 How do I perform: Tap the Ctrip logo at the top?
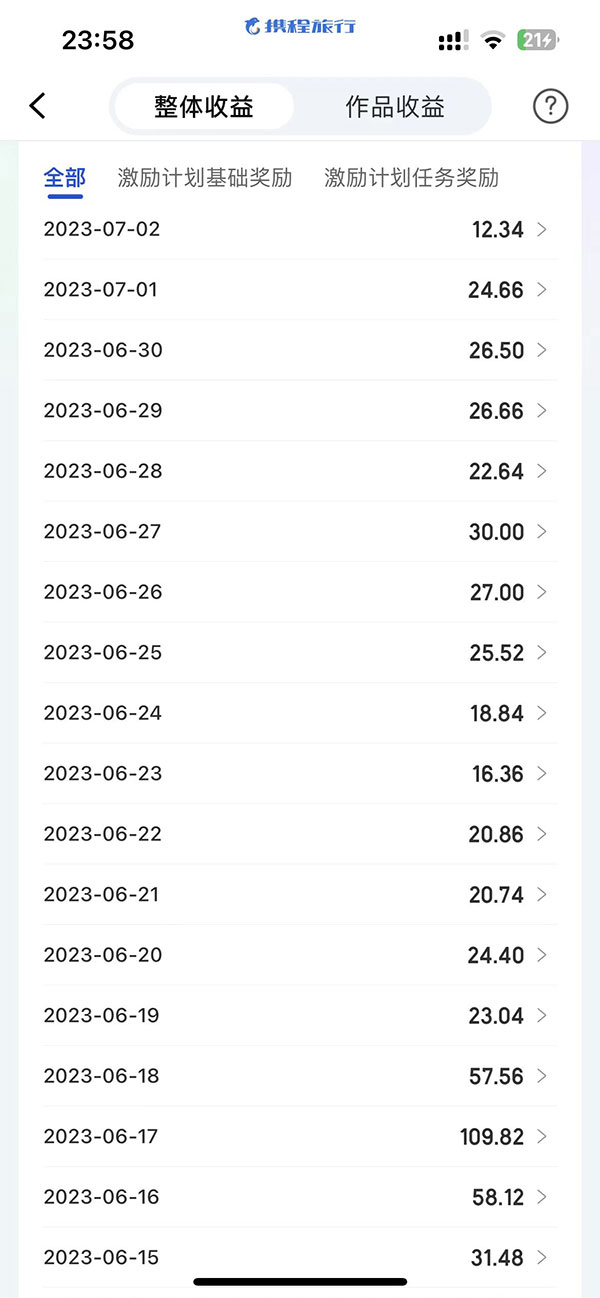tap(300, 26)
